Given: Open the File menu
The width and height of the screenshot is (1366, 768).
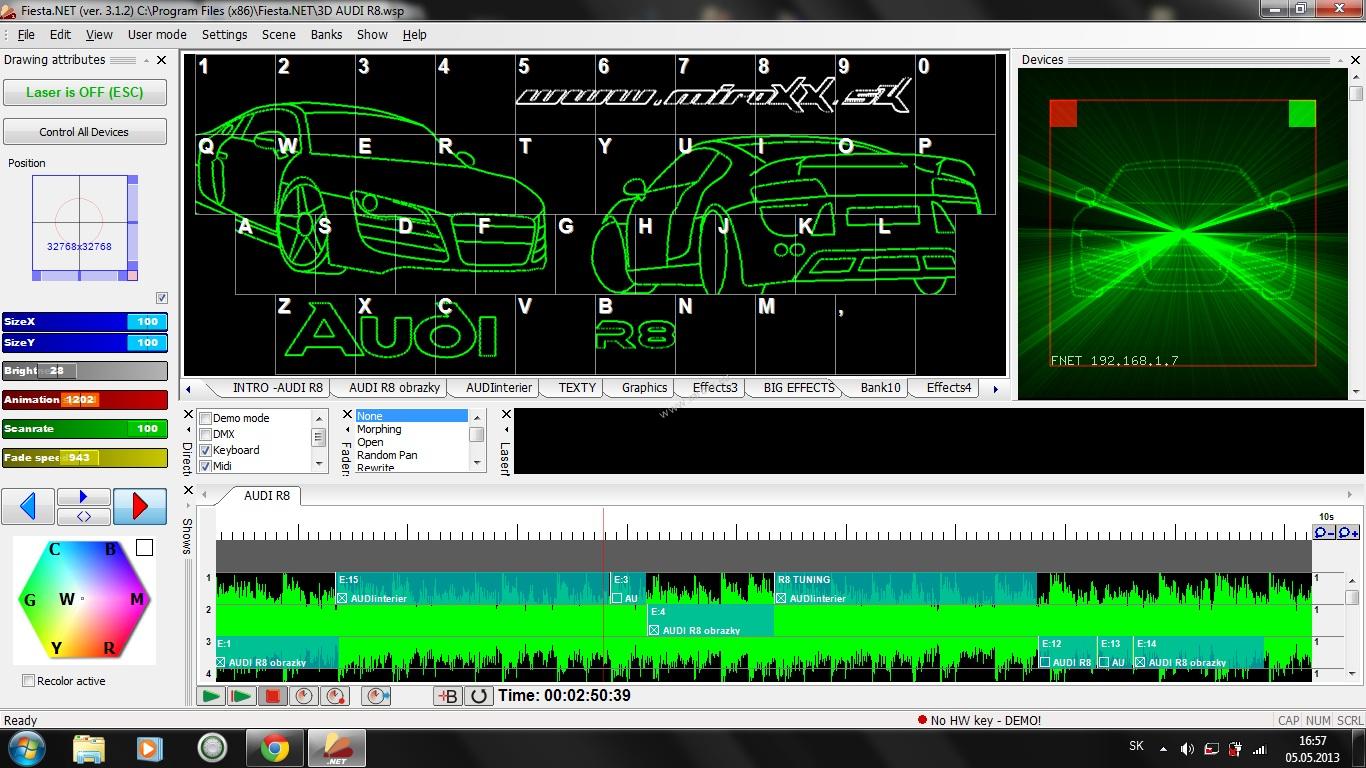Looking at the screenshot, I should pos(26,34).
